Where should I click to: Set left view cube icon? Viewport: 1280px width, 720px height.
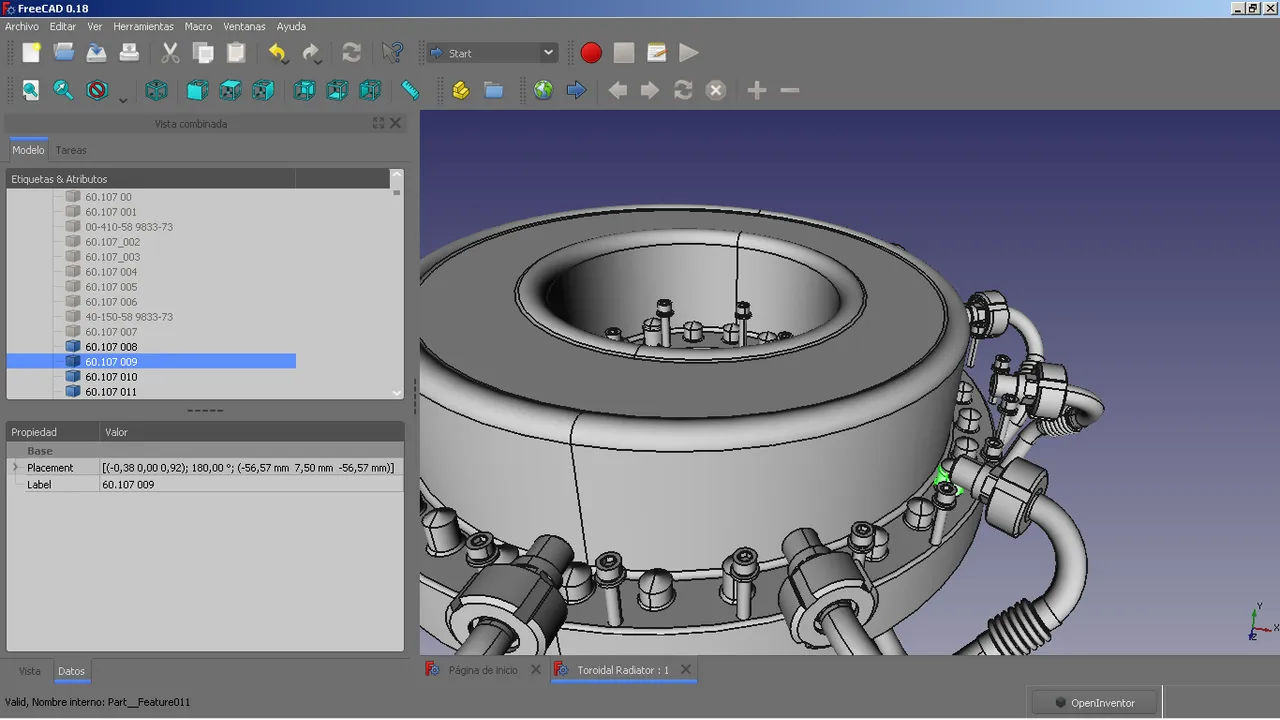point(370,90)
